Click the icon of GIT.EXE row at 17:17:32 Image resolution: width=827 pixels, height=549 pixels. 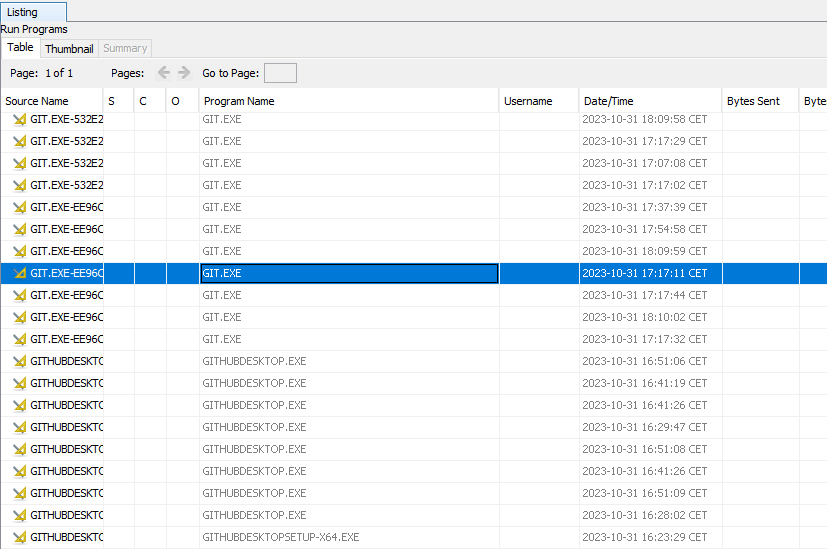coord(19,339)
